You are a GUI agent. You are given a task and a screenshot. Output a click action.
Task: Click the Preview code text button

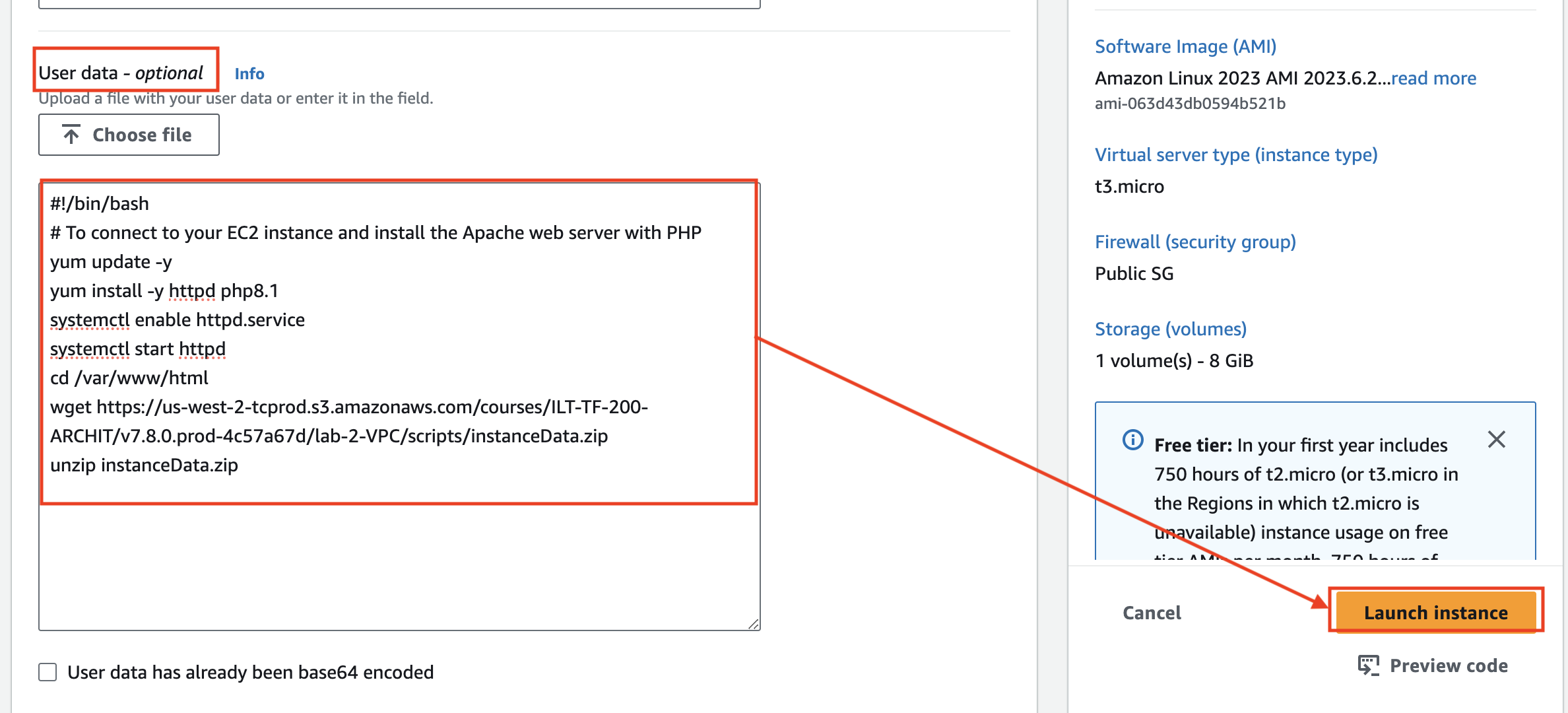click(x=1448, y=665)
